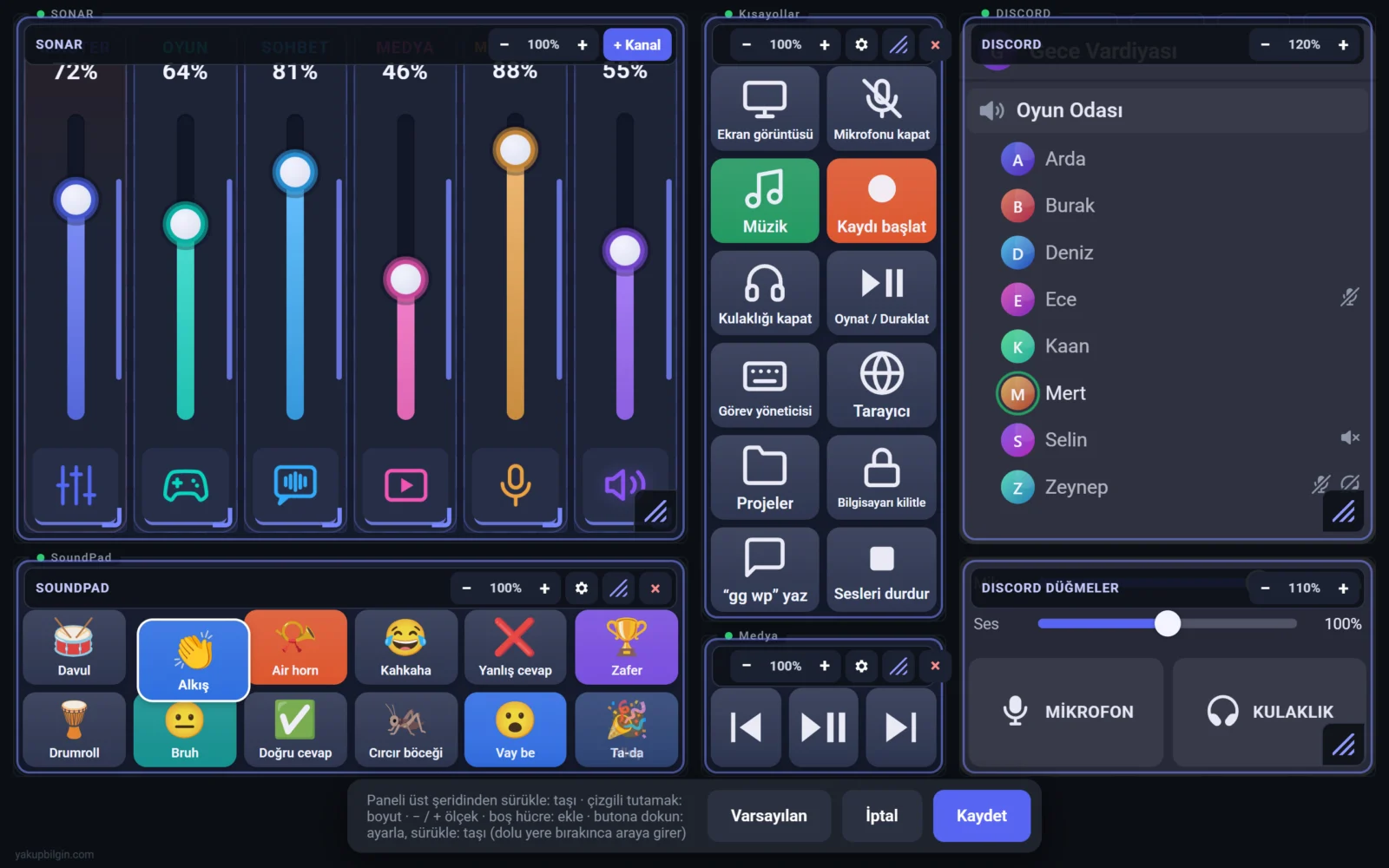This screenshot has width=1389, height=868.
Task: Toggle the KULAKLIK Discord button
Action: (1268, 712)
